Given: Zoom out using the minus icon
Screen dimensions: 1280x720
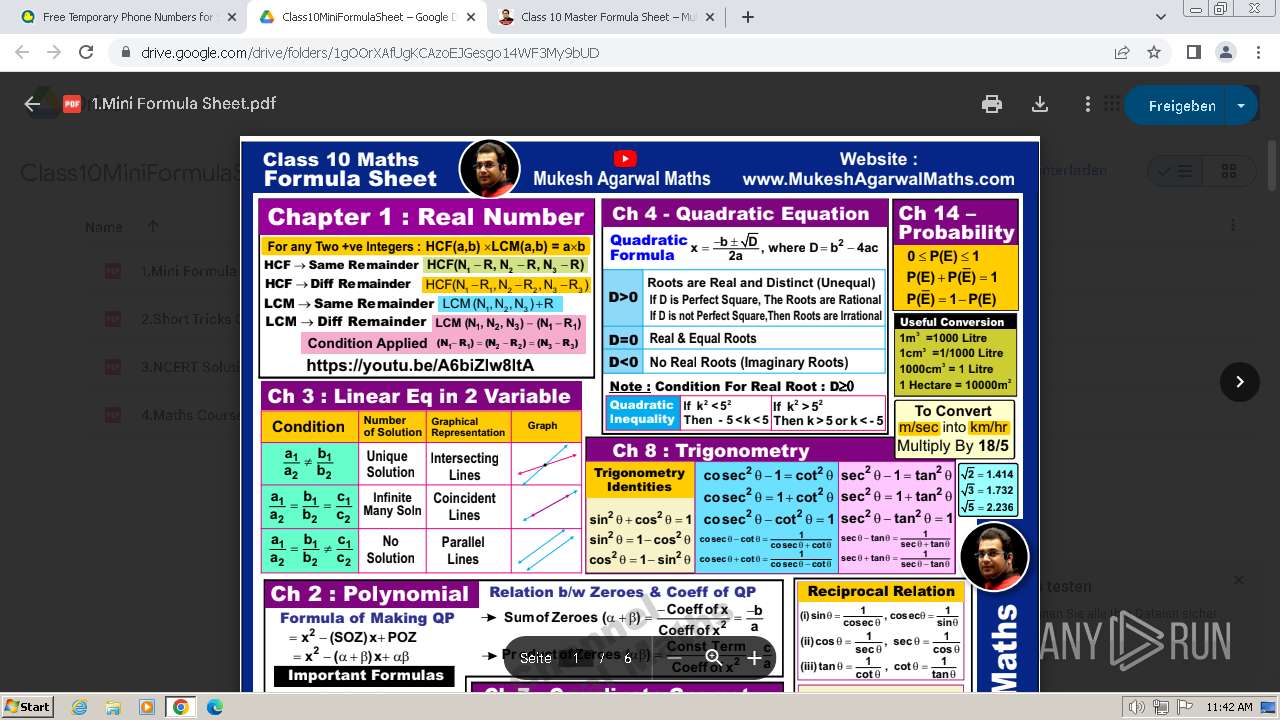Looking at the screenshot, I should [x=673, y=657].
